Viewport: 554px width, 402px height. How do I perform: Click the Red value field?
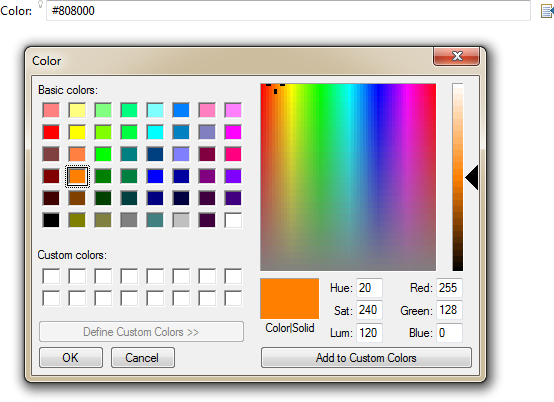(449, 288)
